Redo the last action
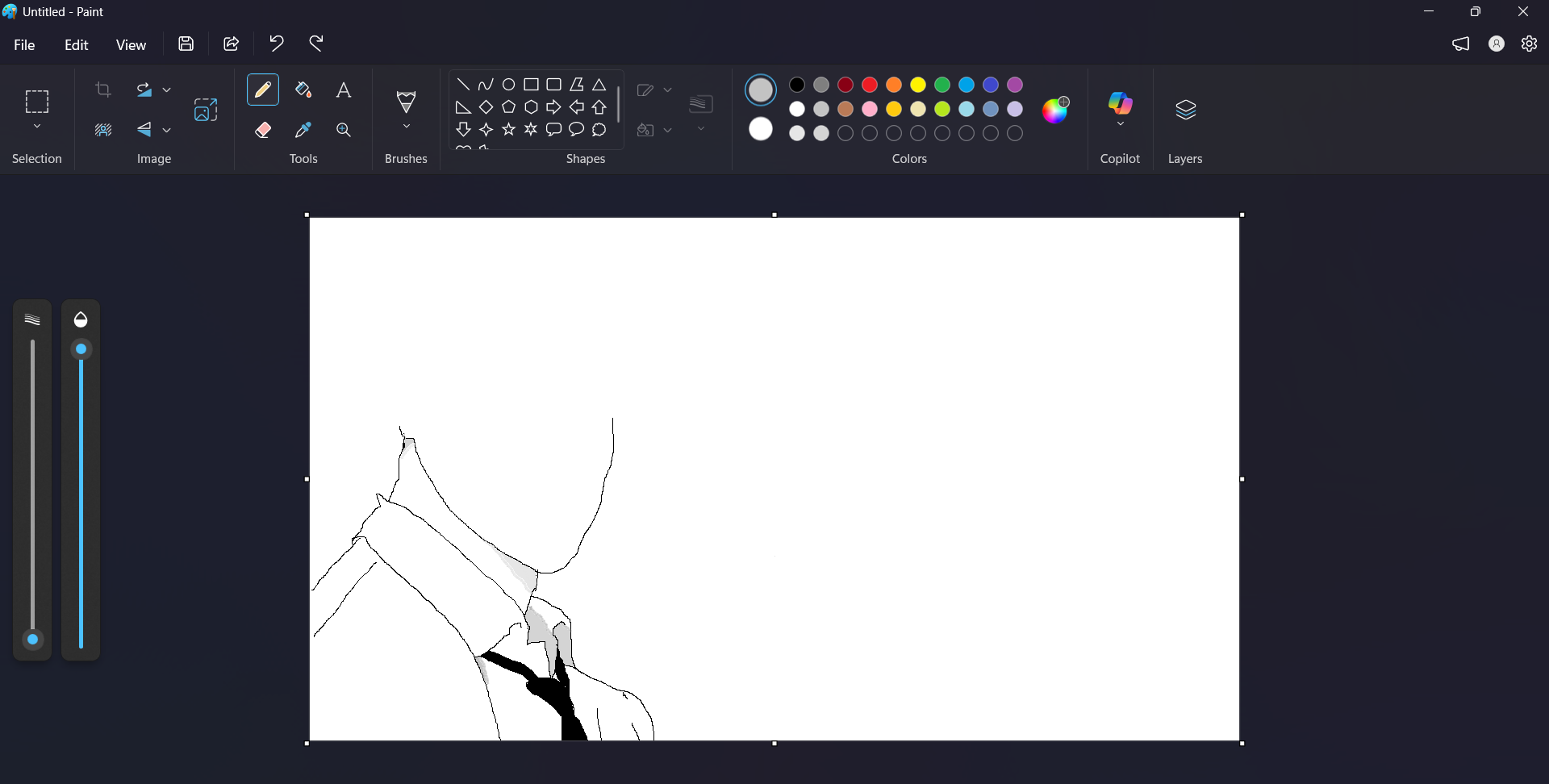 [x=316, y=43]
